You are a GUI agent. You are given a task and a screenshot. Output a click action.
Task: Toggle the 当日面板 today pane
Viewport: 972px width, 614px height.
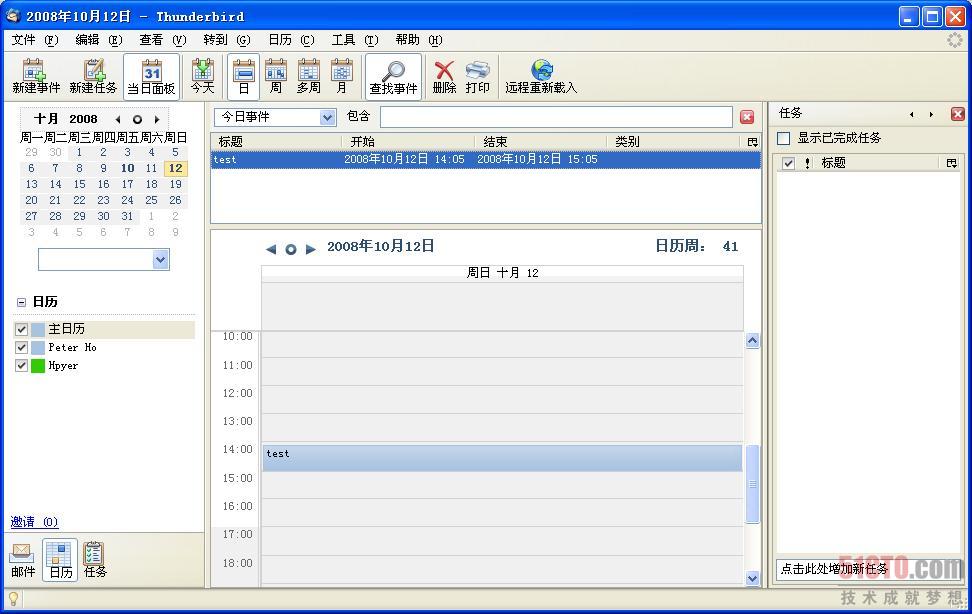(x=151, y=76)
